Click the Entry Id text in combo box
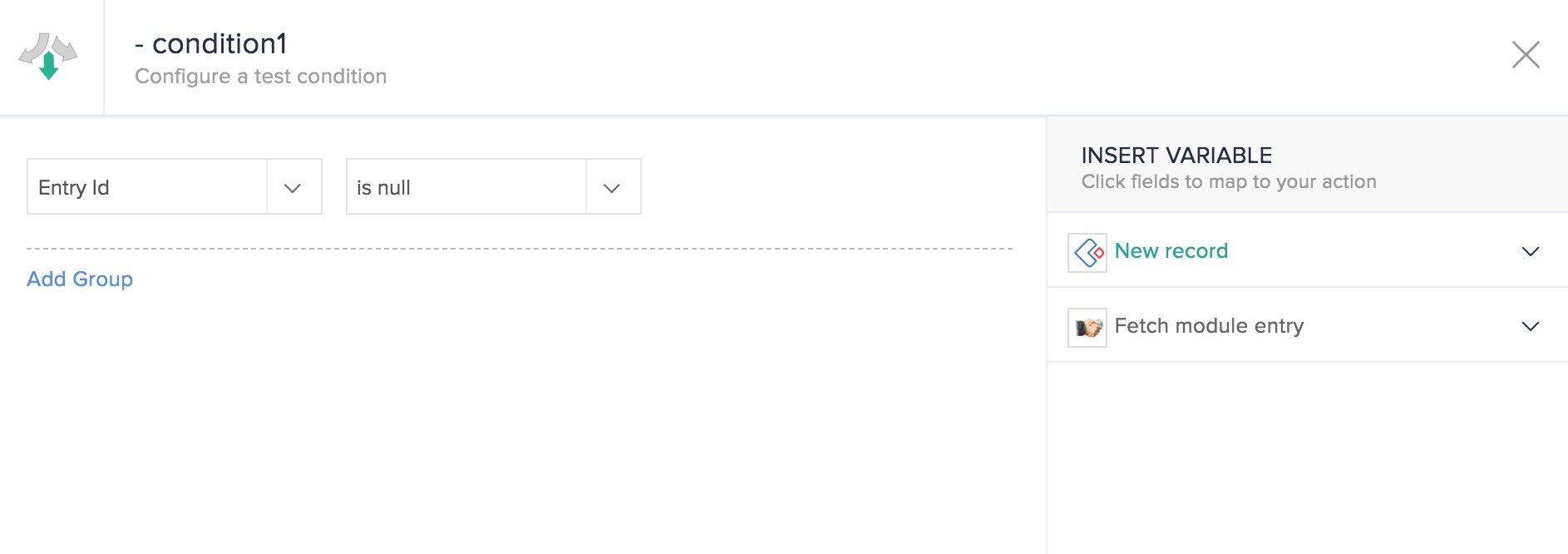Viewport: 1568px width, 554px height. 74,188
